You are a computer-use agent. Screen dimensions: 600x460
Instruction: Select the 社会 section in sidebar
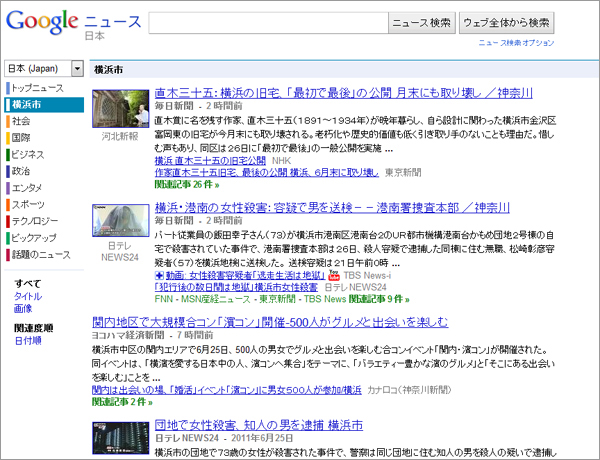coord(22,121)
